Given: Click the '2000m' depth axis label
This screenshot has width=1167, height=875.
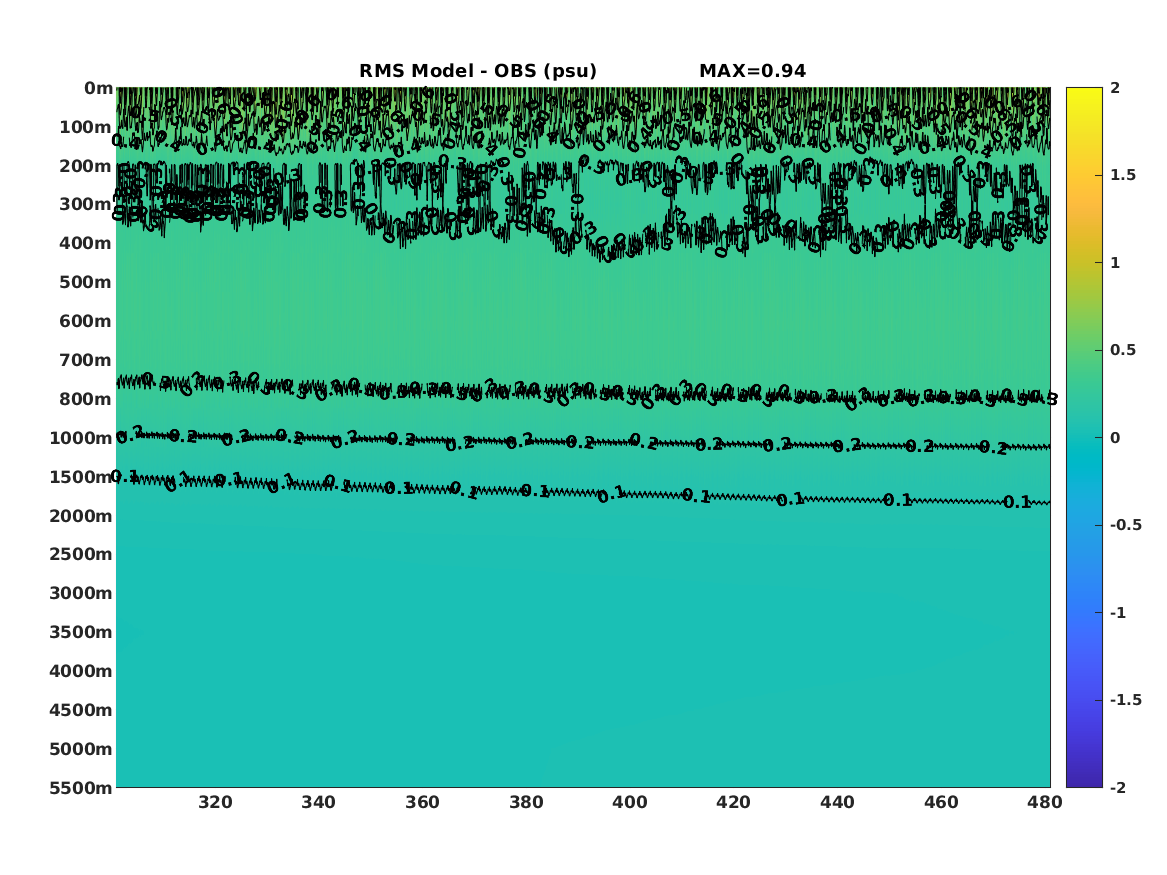Looking at the screenshot, I should tap(81, 516).
